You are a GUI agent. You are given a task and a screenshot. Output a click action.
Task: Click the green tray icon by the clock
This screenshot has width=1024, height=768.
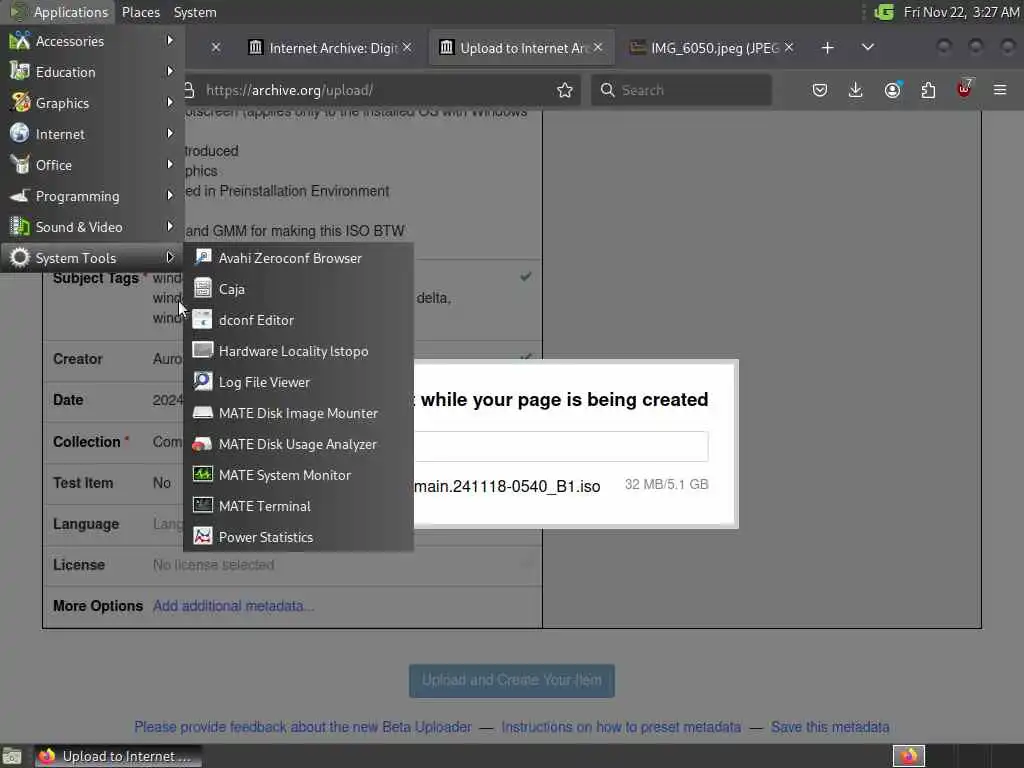[884, 12]
